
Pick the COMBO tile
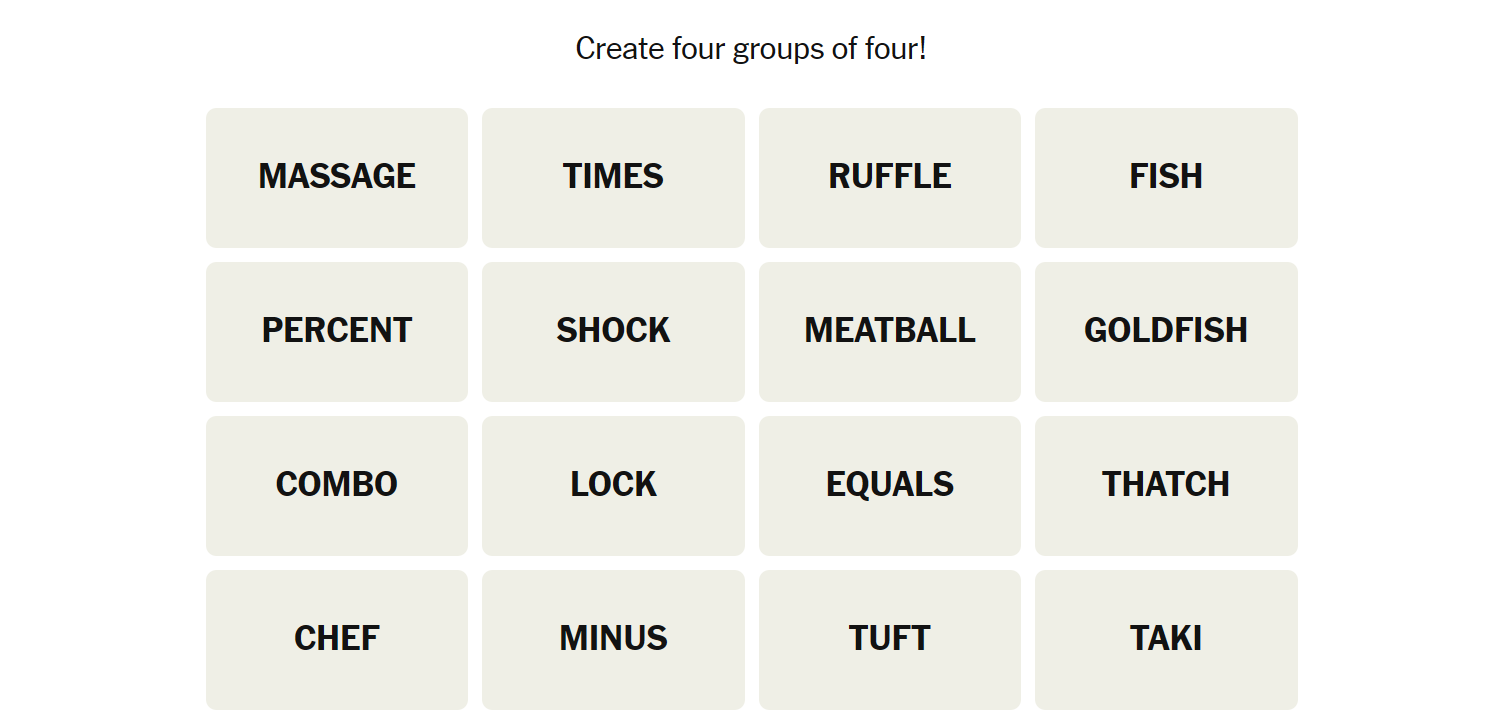coord(337,485)
